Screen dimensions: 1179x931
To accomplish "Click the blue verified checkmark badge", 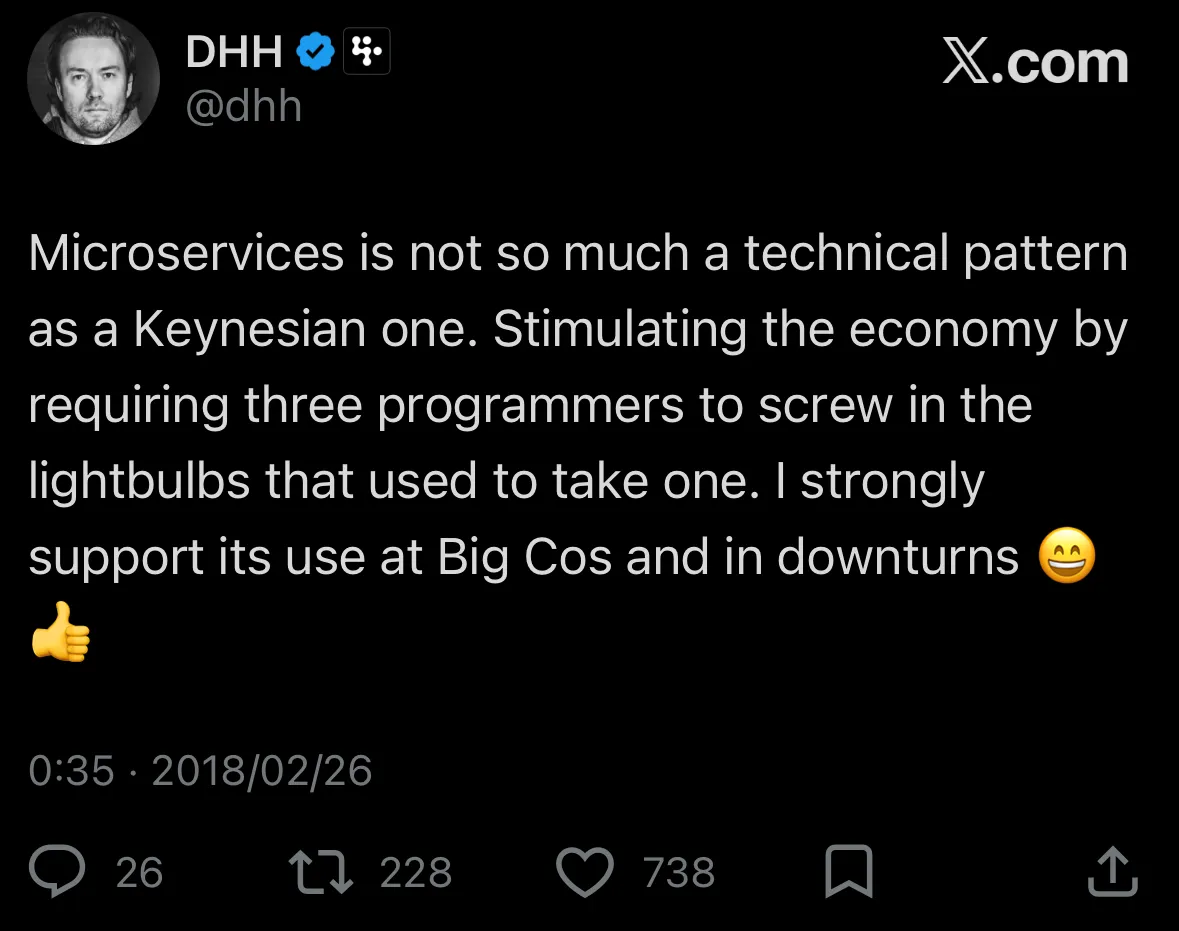I will click(315, 50).
